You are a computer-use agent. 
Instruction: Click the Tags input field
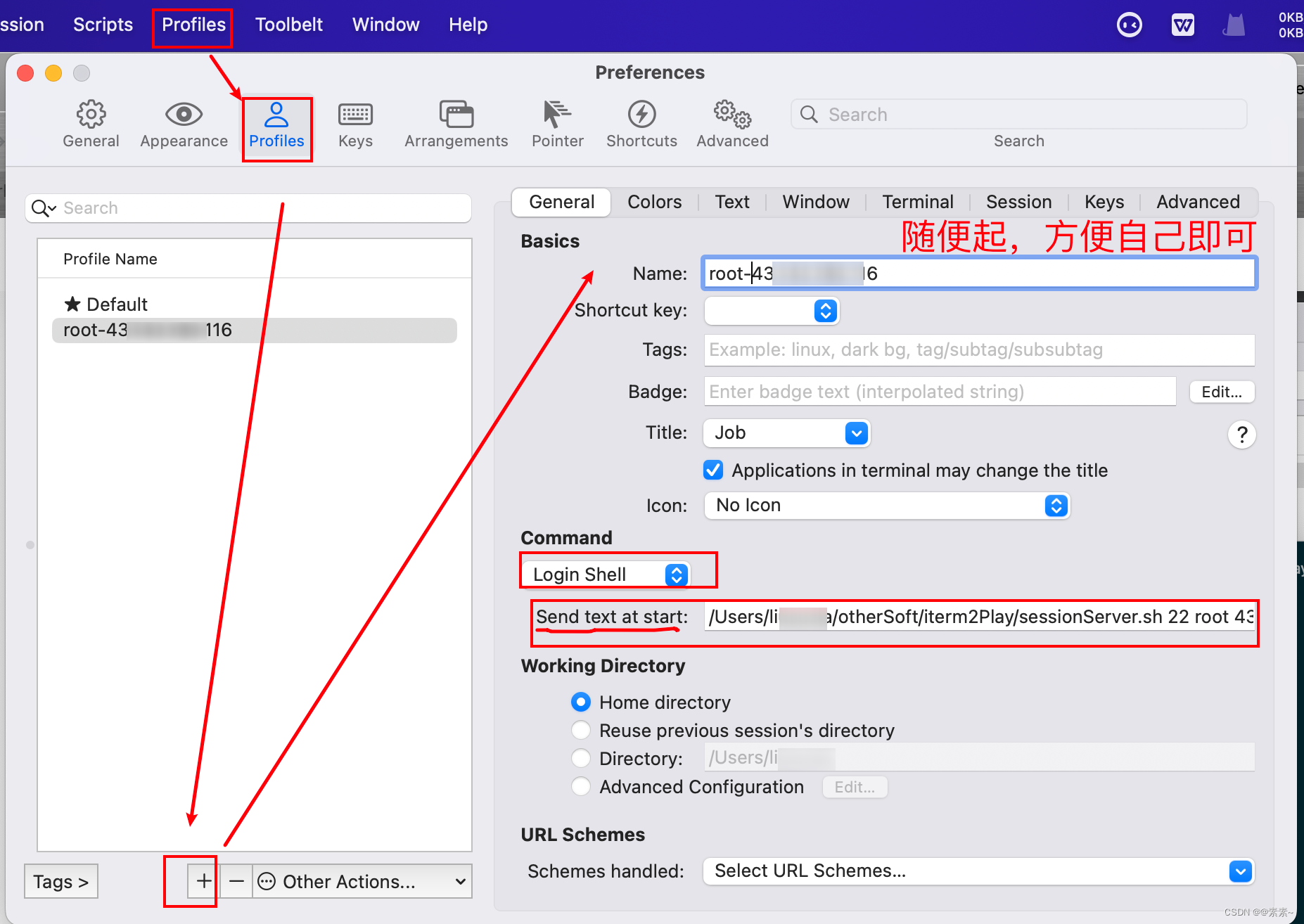pos(979,349)
